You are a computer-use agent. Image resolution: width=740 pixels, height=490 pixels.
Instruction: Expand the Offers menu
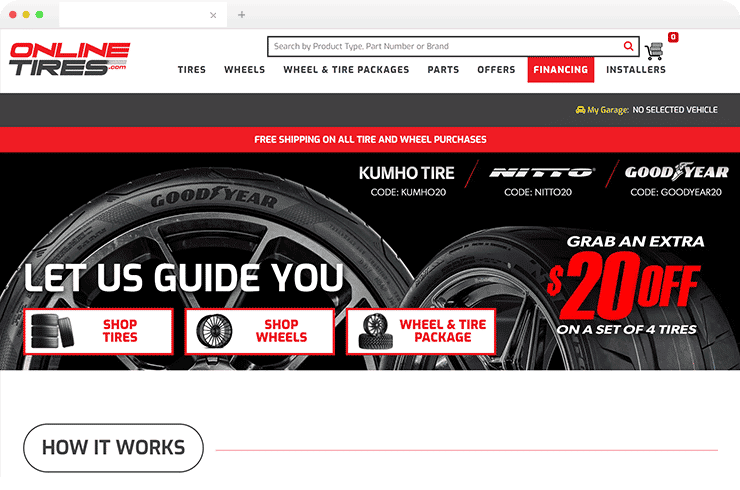coord(496,70)
